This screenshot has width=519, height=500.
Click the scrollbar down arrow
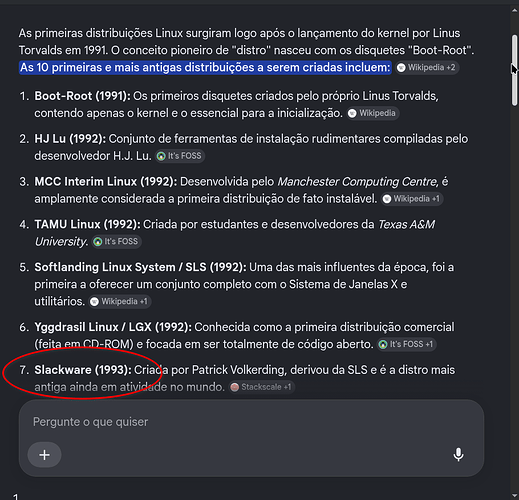pos(515,496)
